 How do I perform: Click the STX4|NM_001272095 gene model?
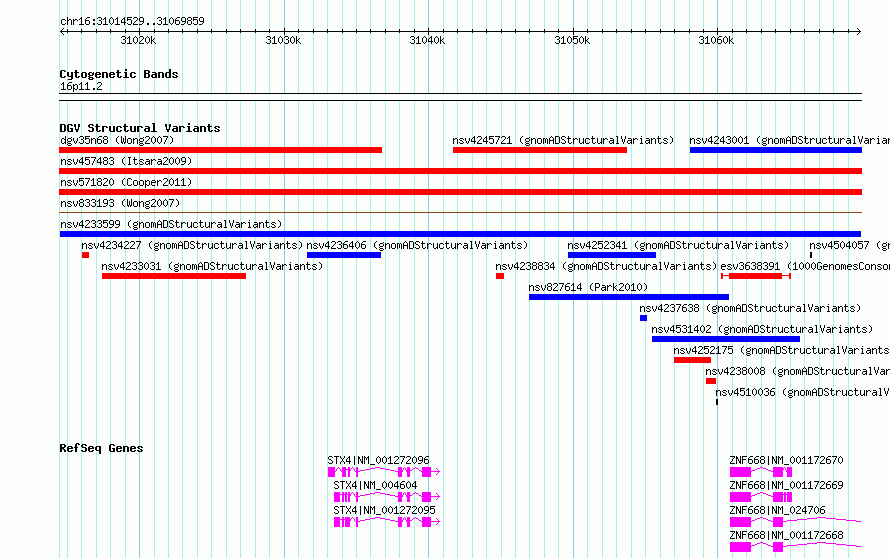(387, 522)
